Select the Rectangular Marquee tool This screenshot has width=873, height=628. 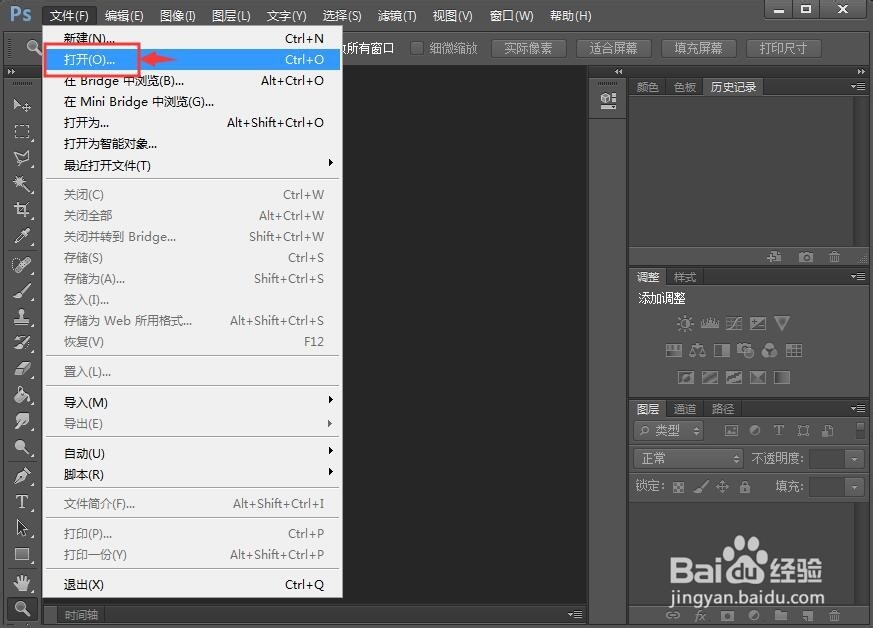[22, 131]
